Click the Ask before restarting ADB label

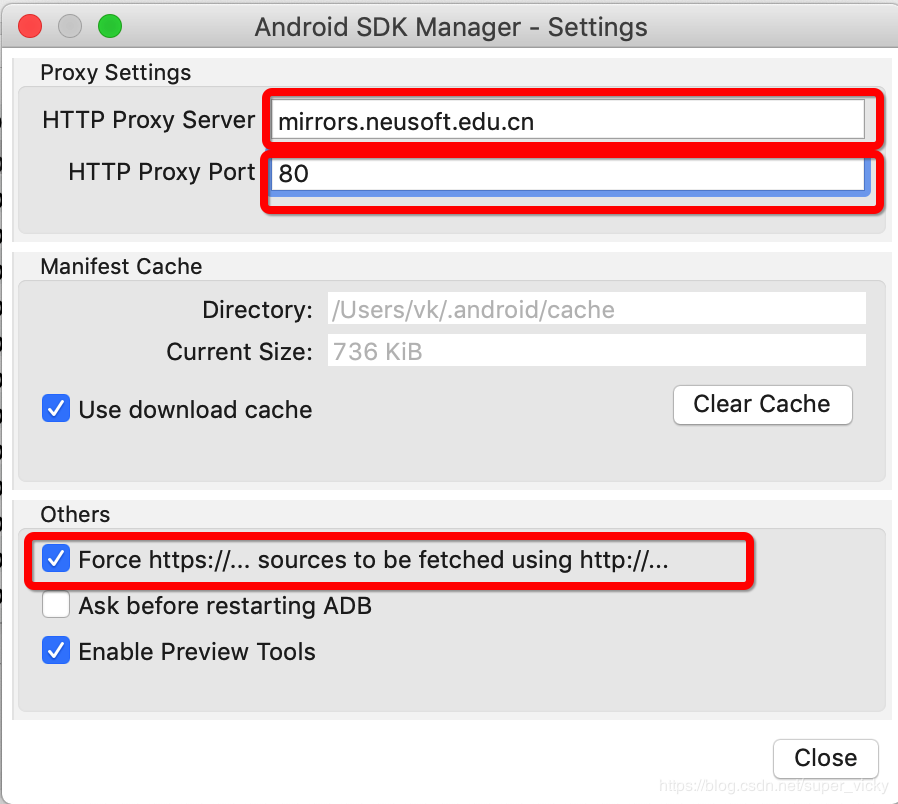(x=225, y=606)
